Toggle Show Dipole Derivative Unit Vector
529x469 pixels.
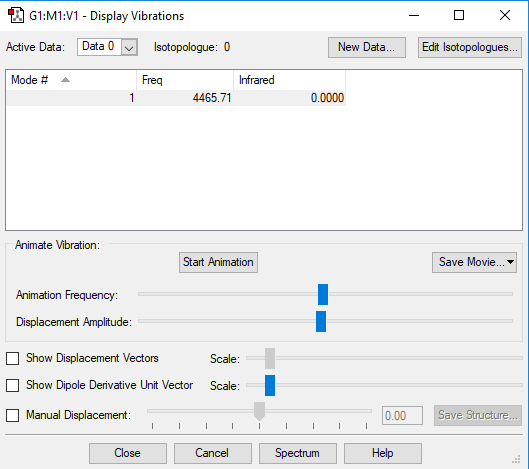[12, 385]
